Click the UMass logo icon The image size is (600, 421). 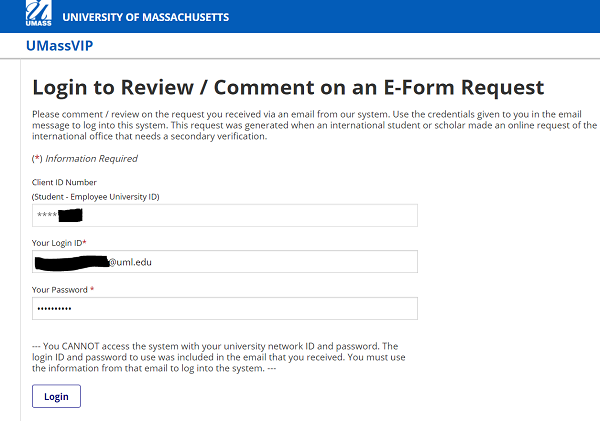click(37, 16)
